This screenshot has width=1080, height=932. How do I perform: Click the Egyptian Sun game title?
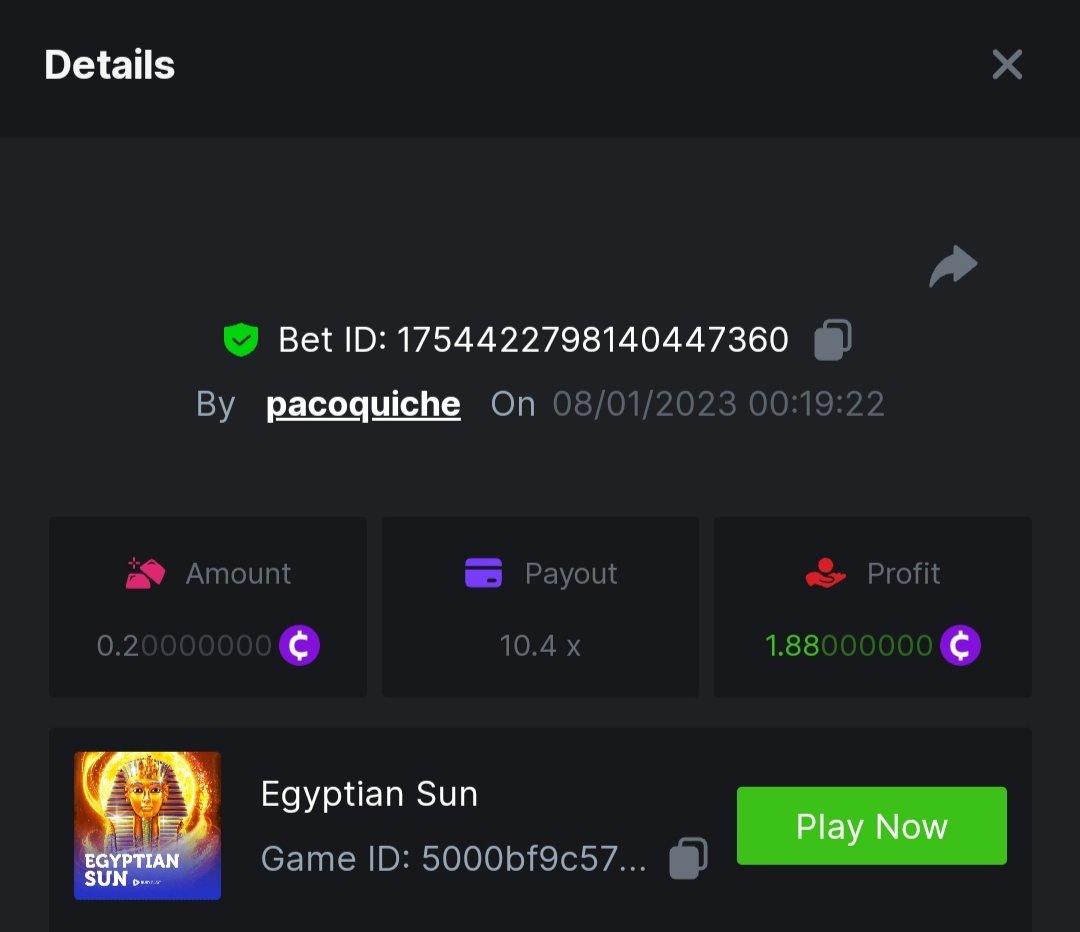click(x=369, y=794)
